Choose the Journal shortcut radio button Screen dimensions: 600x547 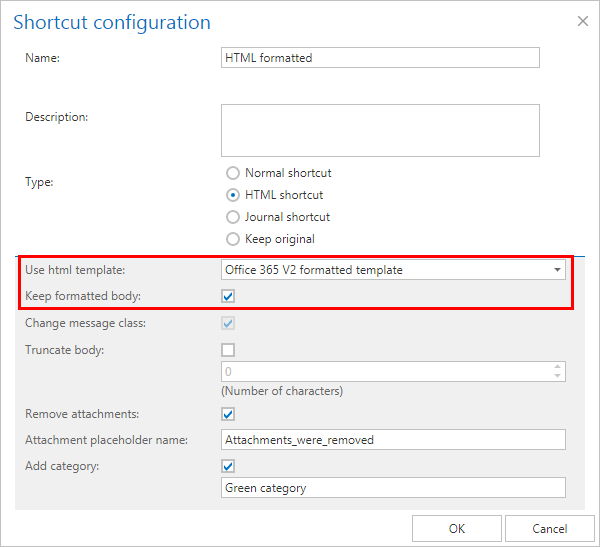click(233, 217)
